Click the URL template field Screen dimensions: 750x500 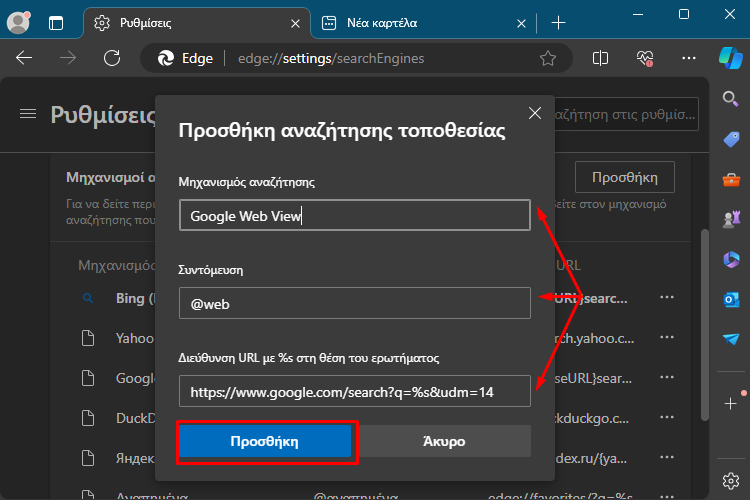click(355, 391)
